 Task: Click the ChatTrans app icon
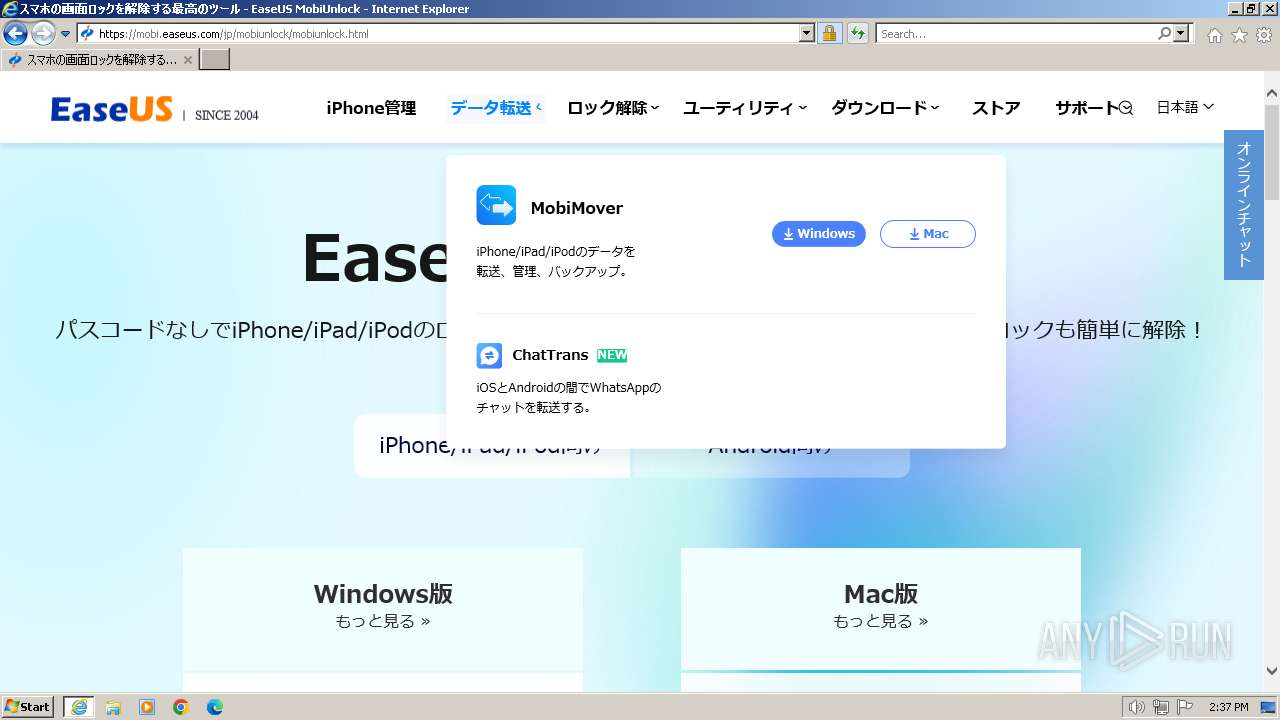[x=489, y=355]
